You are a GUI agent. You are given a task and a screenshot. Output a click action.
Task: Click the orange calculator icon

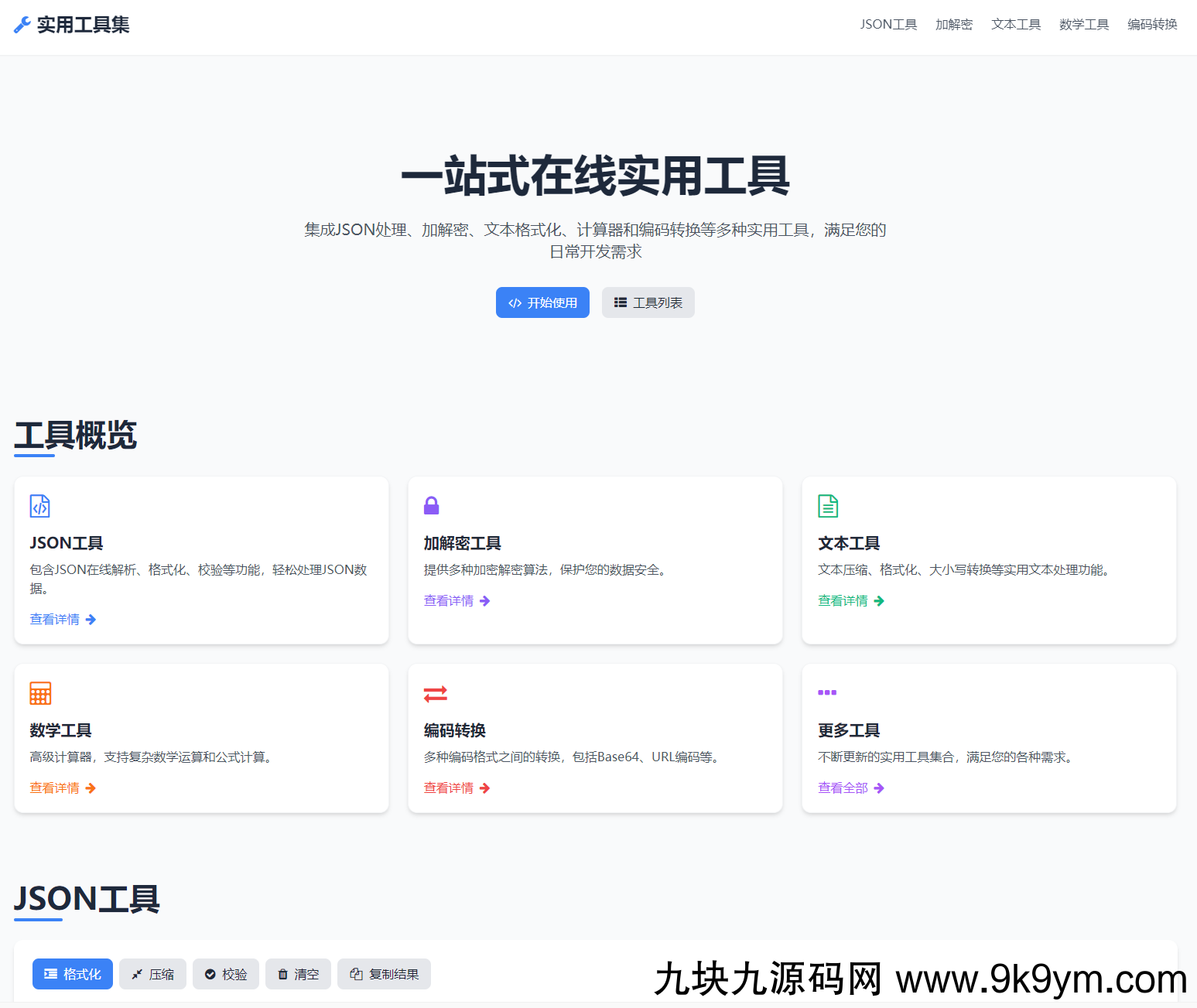(x=39, y=693)
